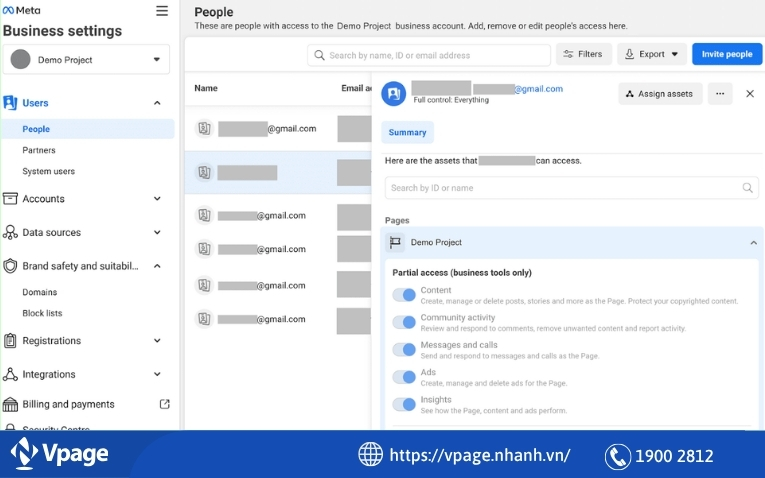765x478 pixels.
Task: Click the Assign assets button
Action: tap(660, 94)
